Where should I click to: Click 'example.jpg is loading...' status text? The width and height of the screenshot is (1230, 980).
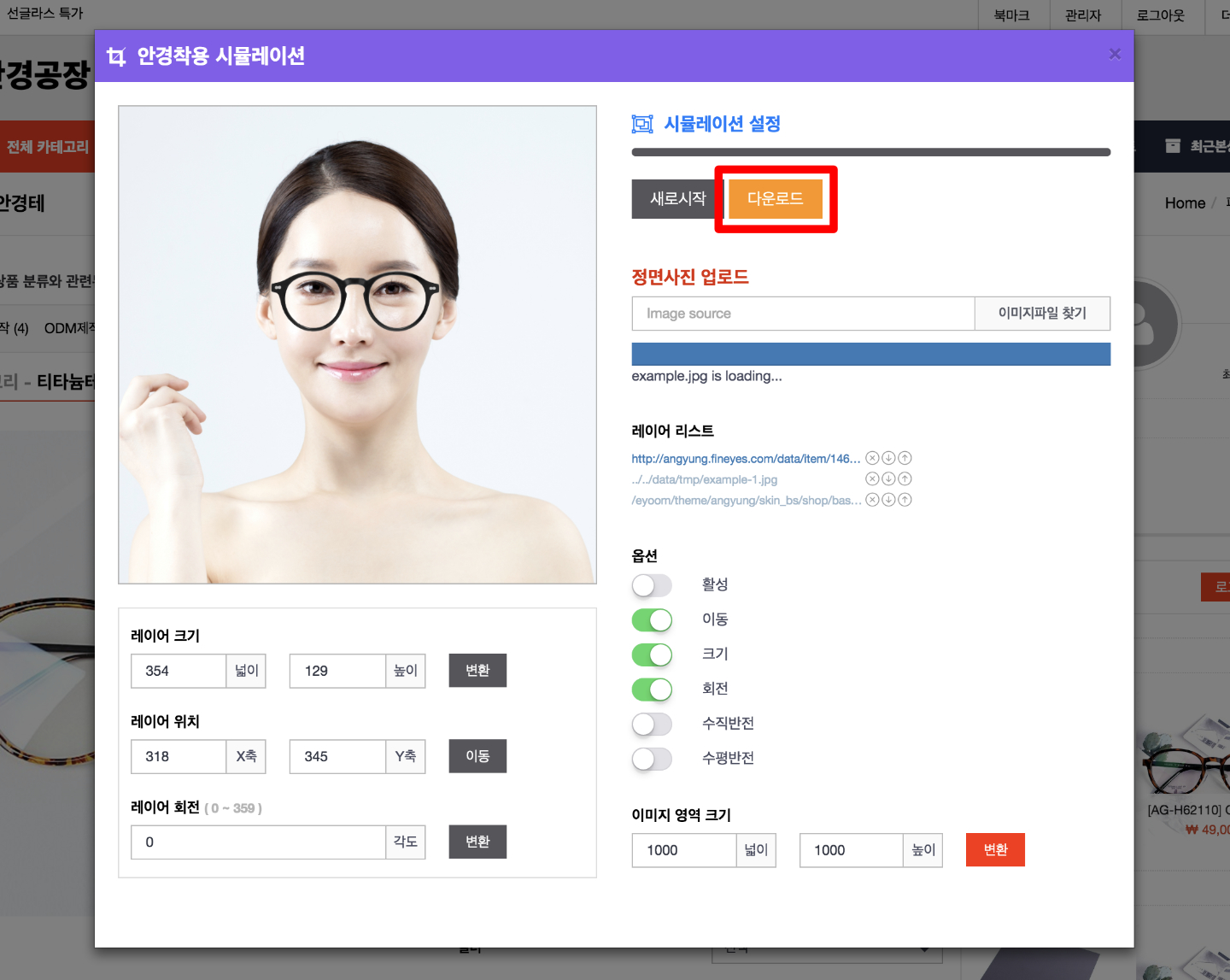pyautogui.click(x=706, y=376)
